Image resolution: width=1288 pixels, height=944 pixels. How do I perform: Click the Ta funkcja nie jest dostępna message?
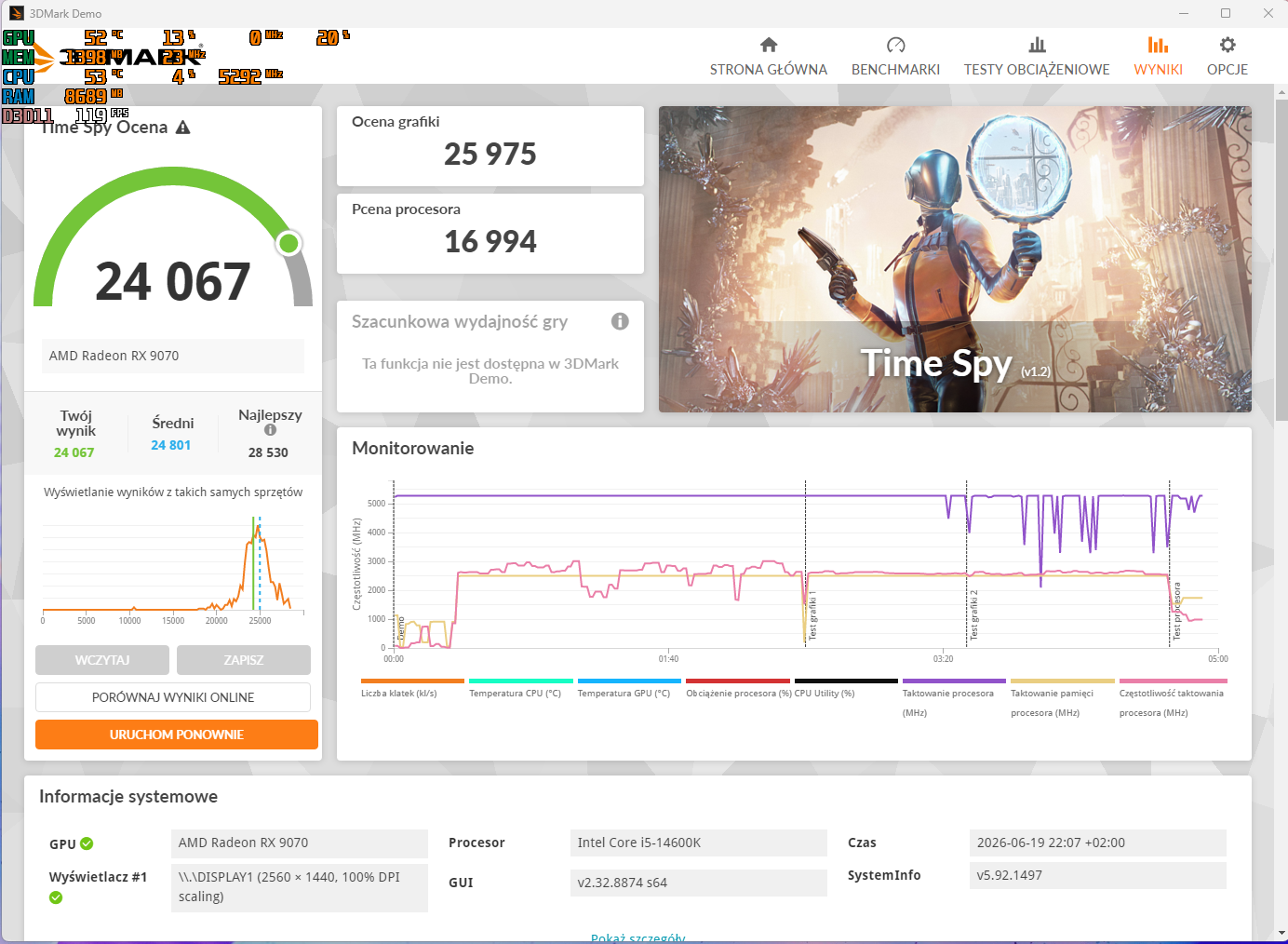(x=490, y=371)
